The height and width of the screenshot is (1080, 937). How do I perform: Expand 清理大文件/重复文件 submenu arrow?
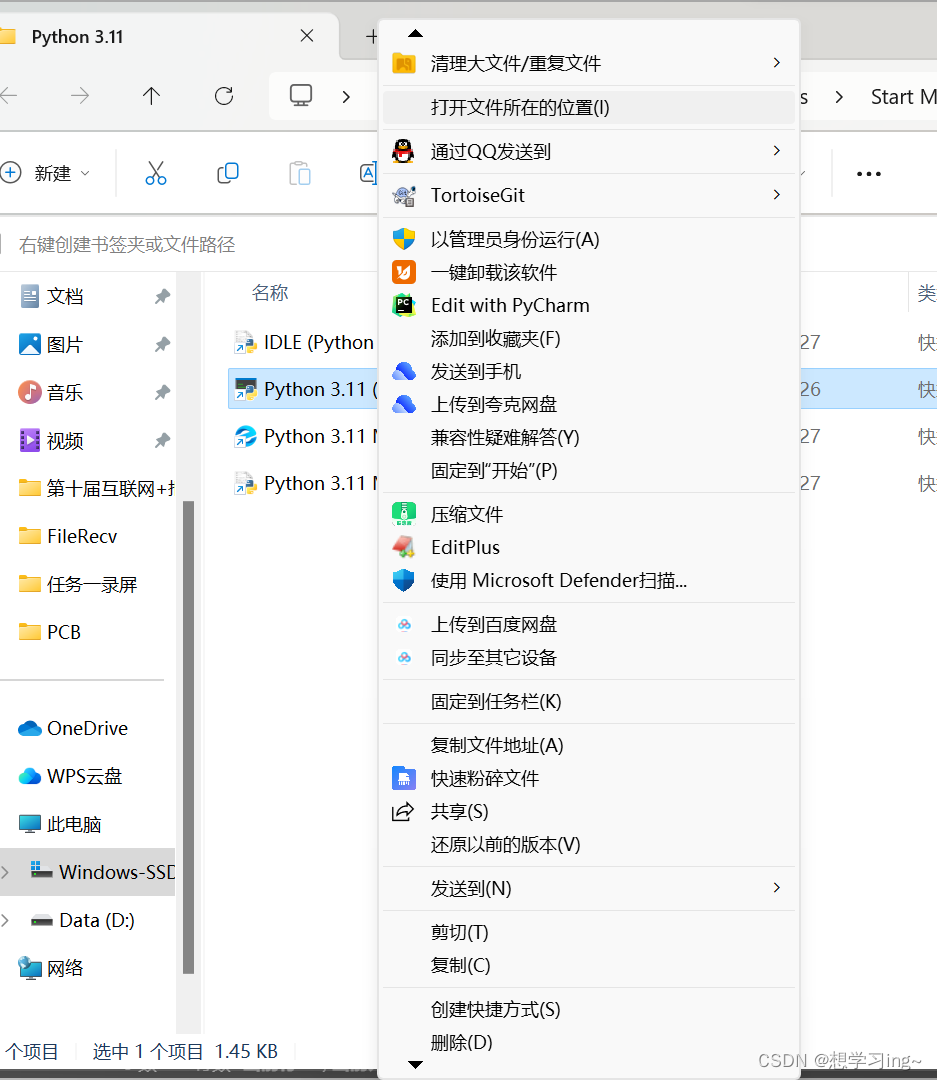tap(777, 63)
